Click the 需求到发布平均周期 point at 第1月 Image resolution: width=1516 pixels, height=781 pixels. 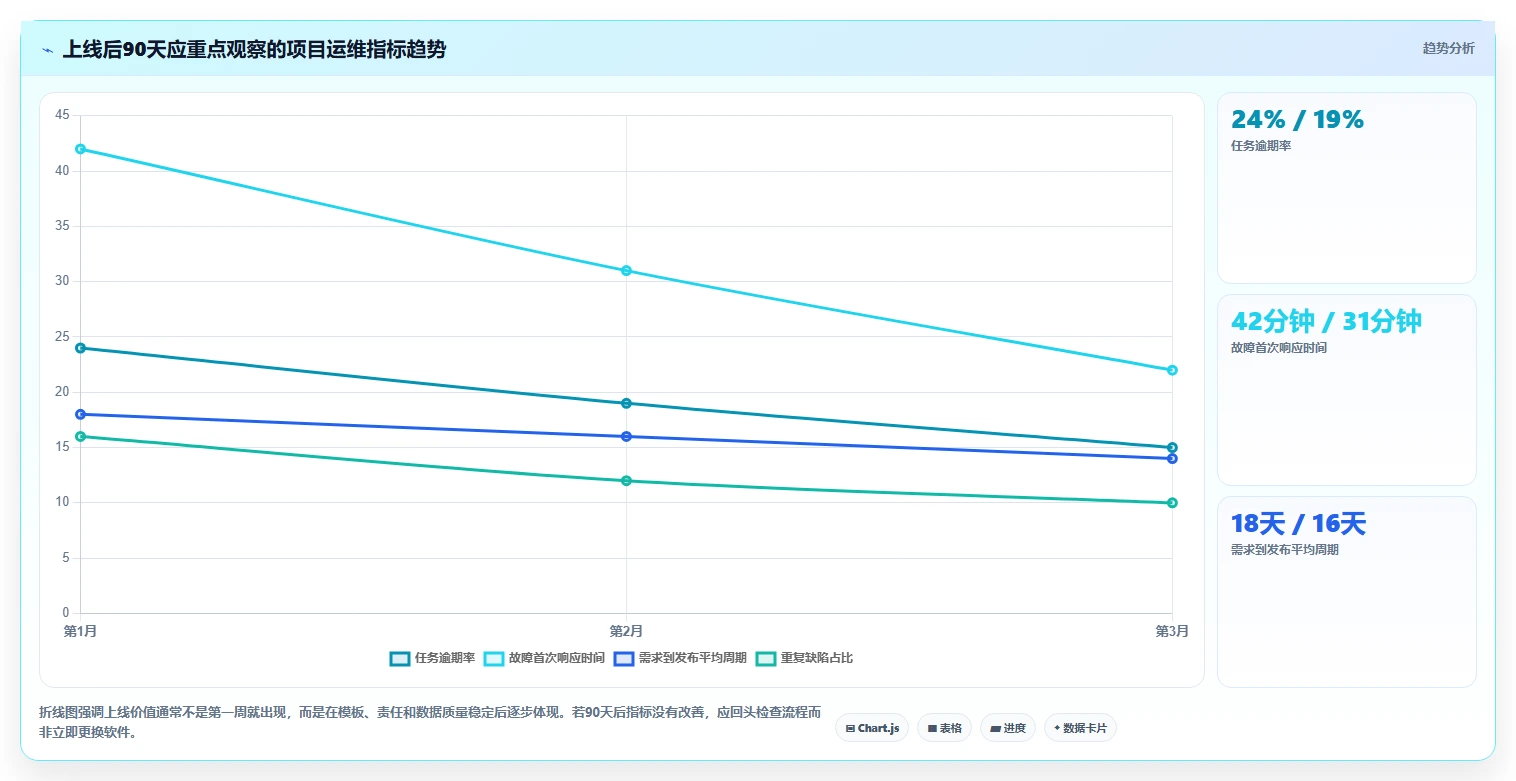pos(80,414)
